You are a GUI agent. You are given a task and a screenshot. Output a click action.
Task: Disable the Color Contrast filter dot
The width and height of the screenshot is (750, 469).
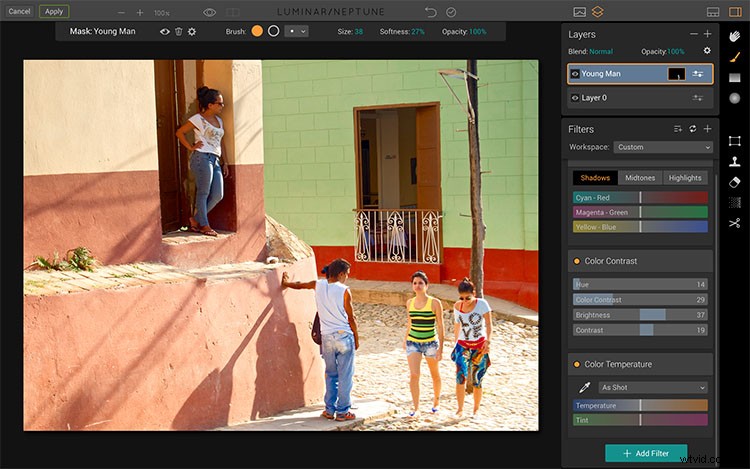click(x=577, y=261)
